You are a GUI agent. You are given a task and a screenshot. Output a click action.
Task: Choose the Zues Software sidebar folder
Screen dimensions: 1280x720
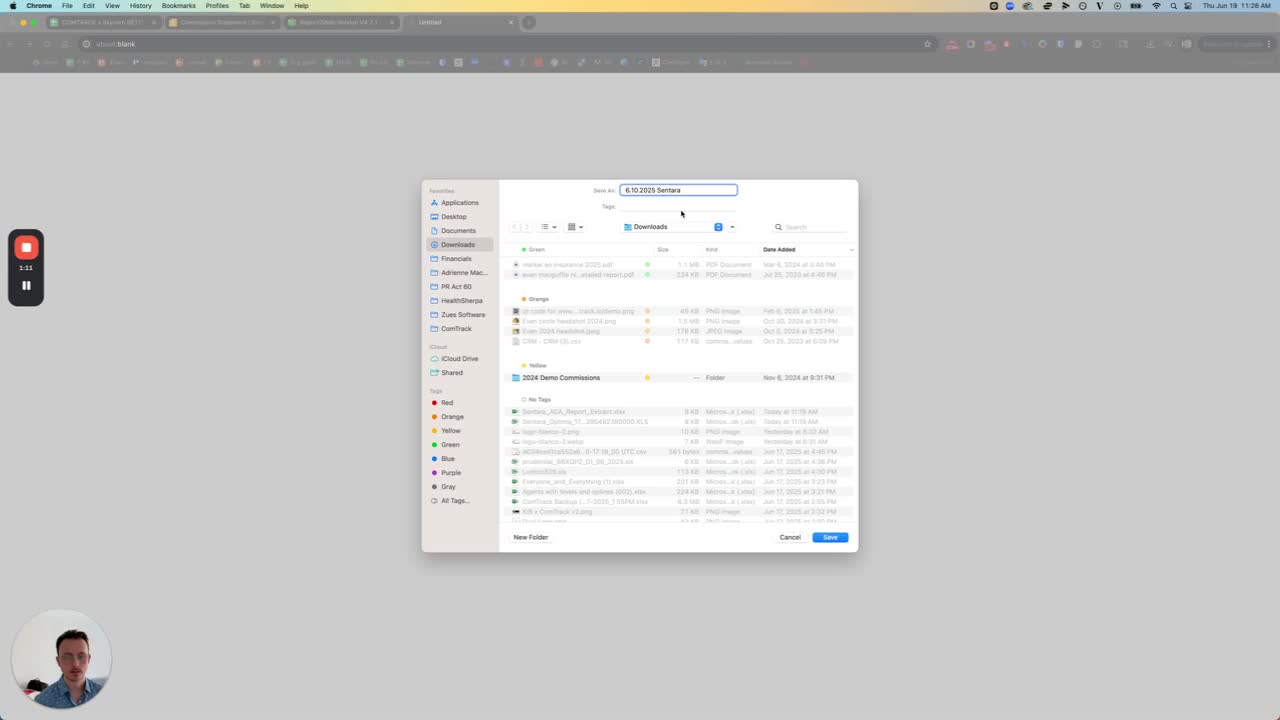pyautogui.click(x=462, y=315)
